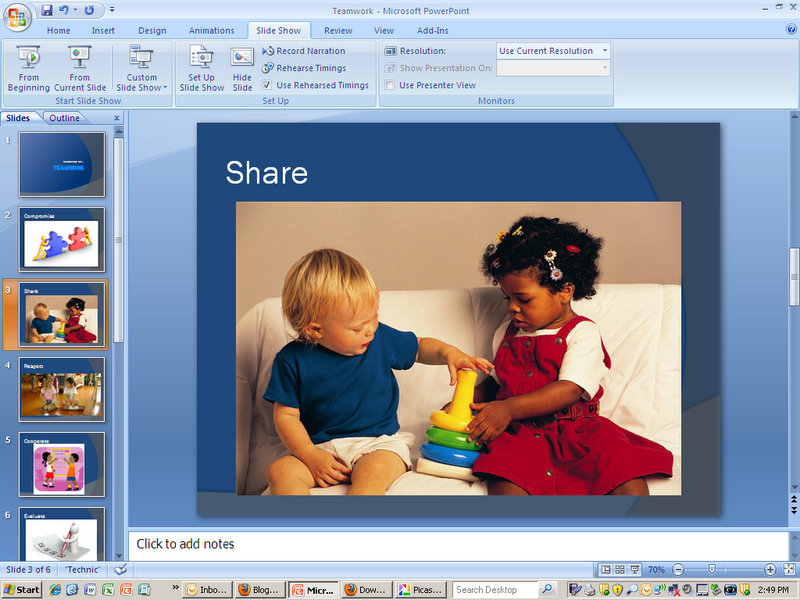Launch Internet Explorer from quick launch
The width and height of the screenshot is (800, 600).
click(55, 590)
